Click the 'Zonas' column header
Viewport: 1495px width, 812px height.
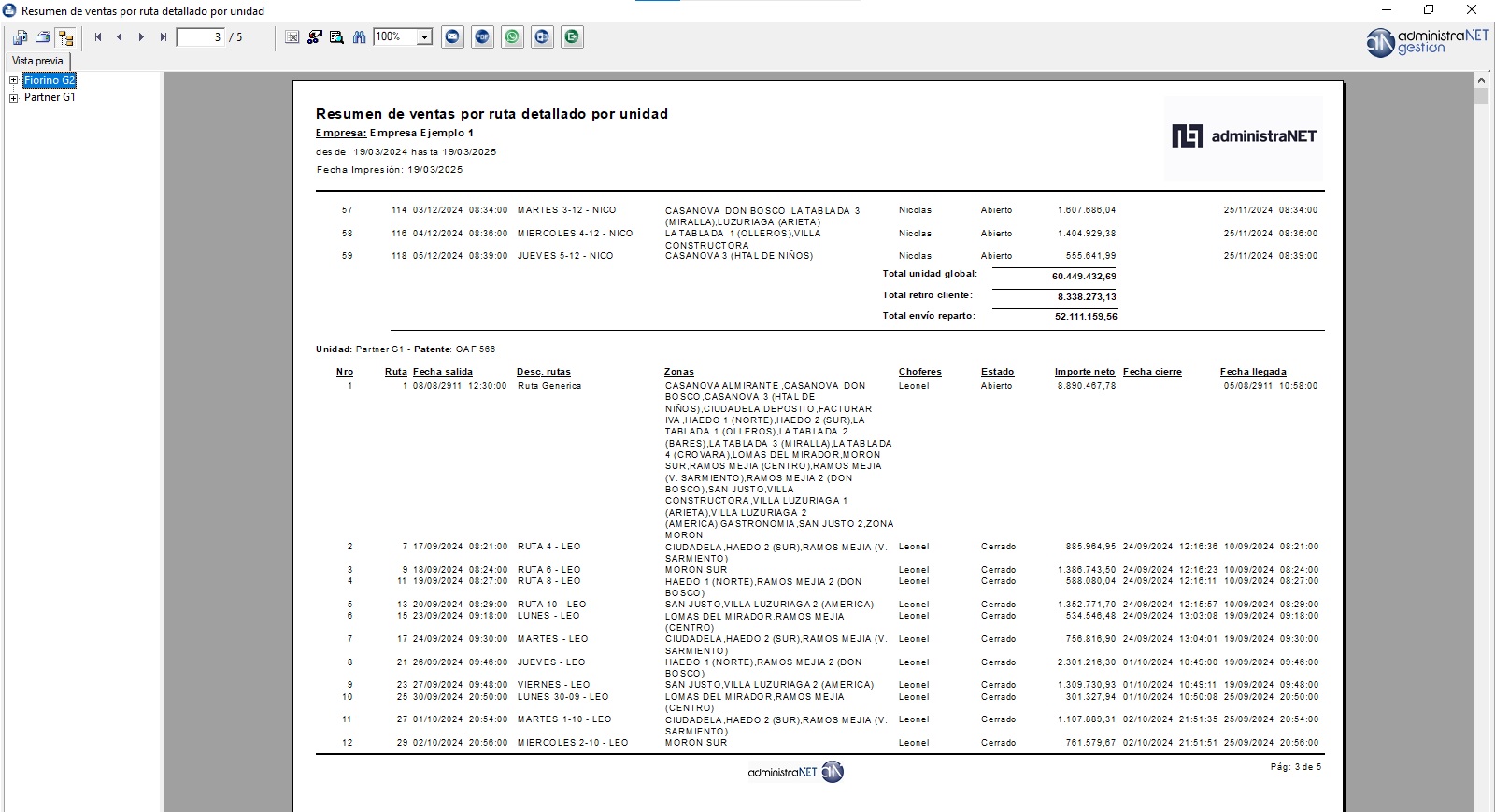click(679, 372)
